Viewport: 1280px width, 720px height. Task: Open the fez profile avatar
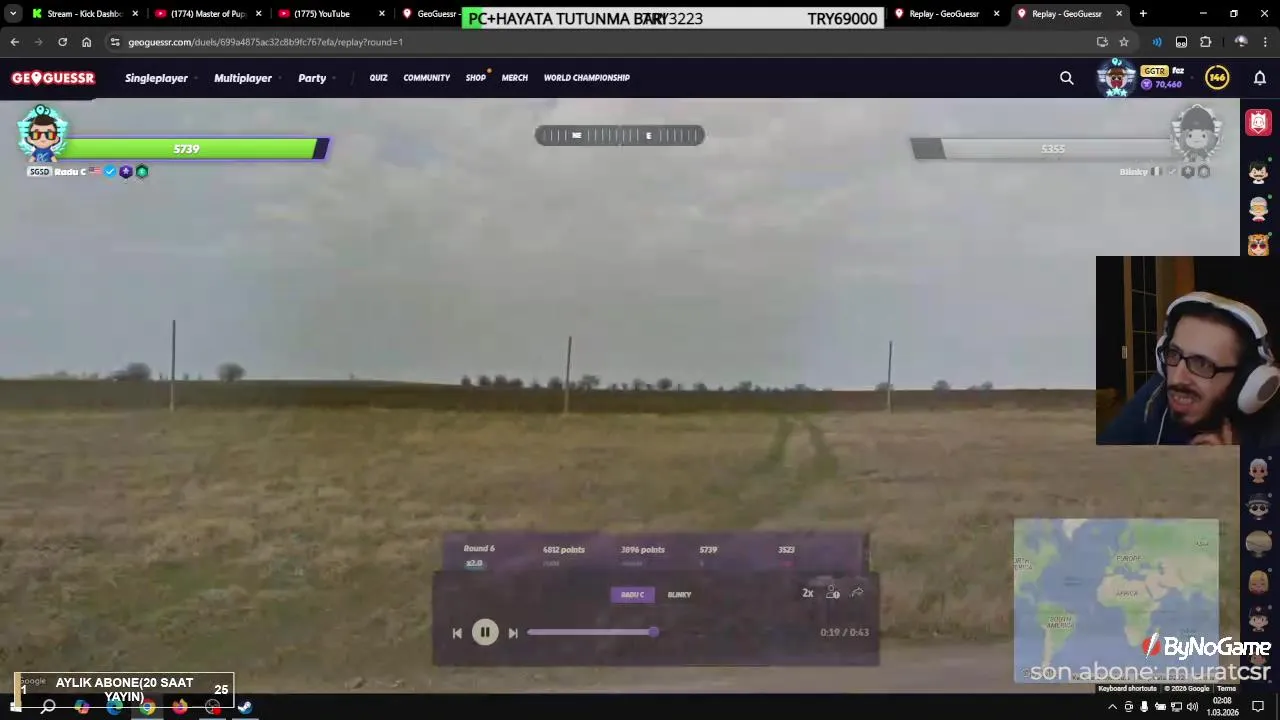click(1116, 78)
